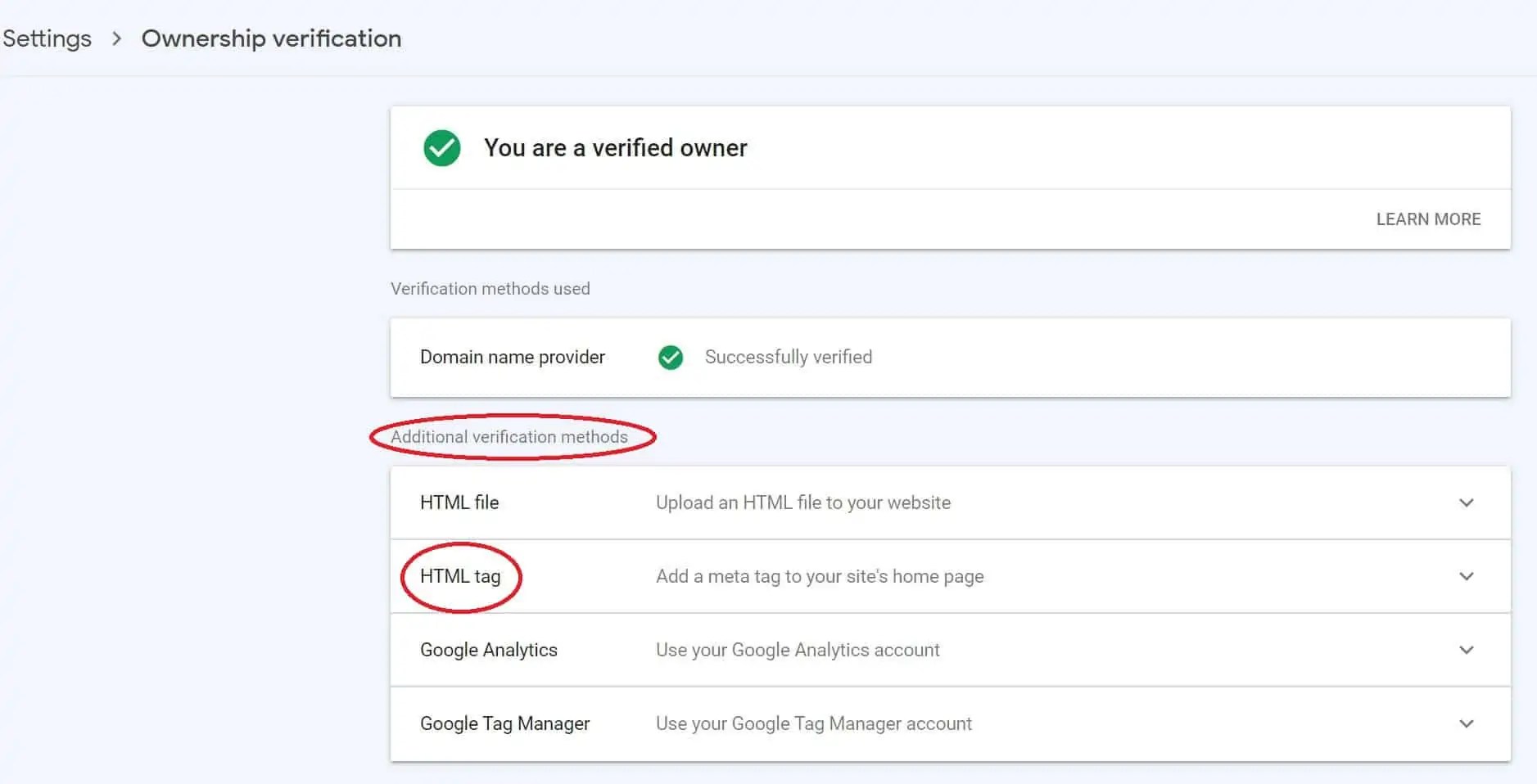This screenshot has width=1537, height=784.
Task: Select the HTML file verification method
Action: [459, 502]
